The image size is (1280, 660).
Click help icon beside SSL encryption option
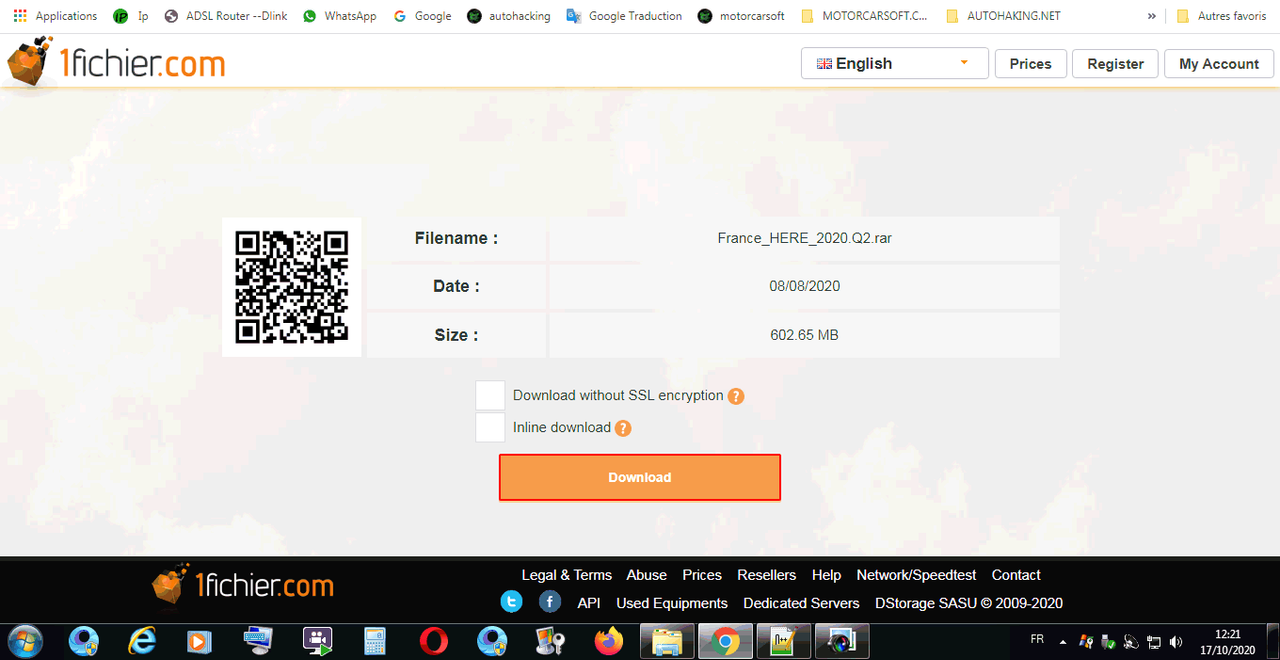coord(736,396)
